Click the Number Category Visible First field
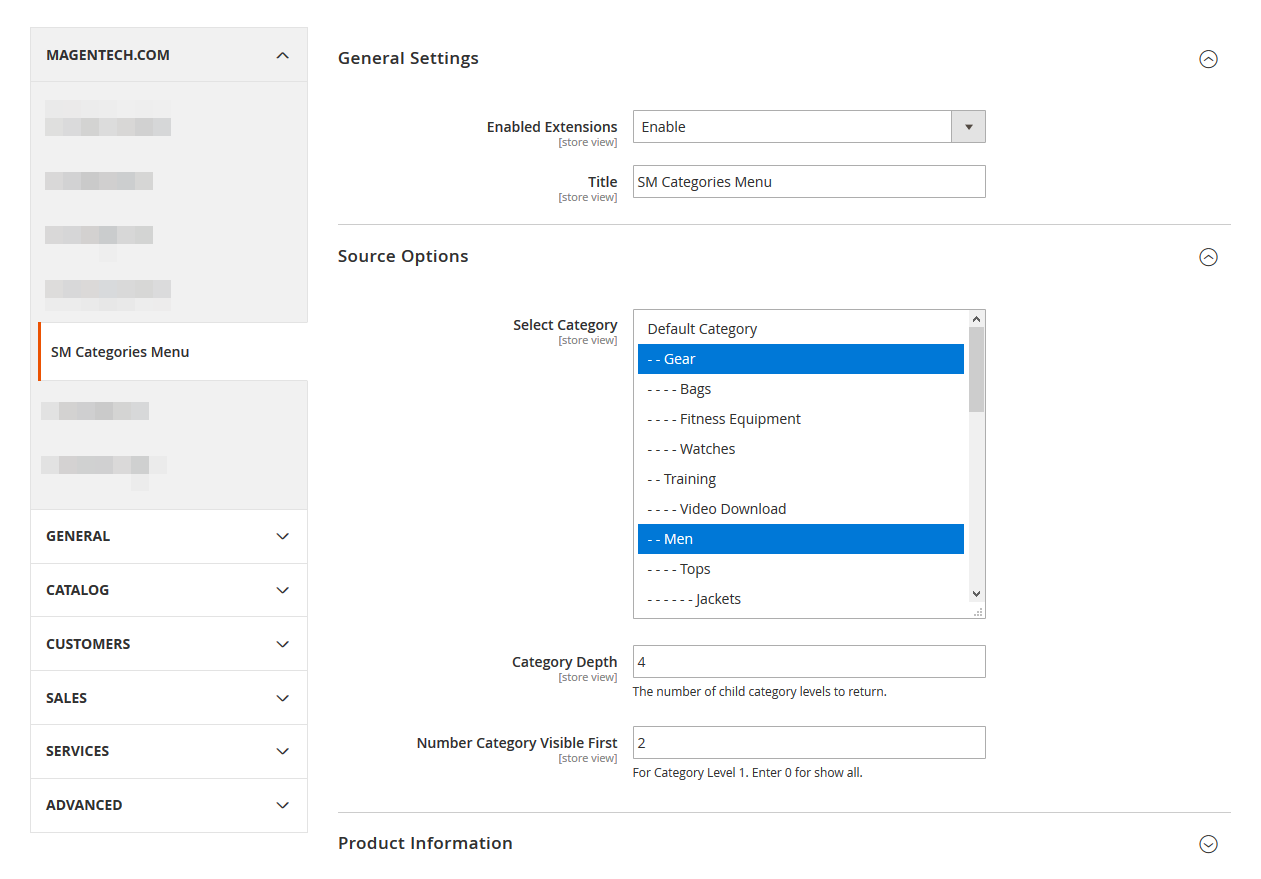The image size is (1261, 879). tap(808, 743)
